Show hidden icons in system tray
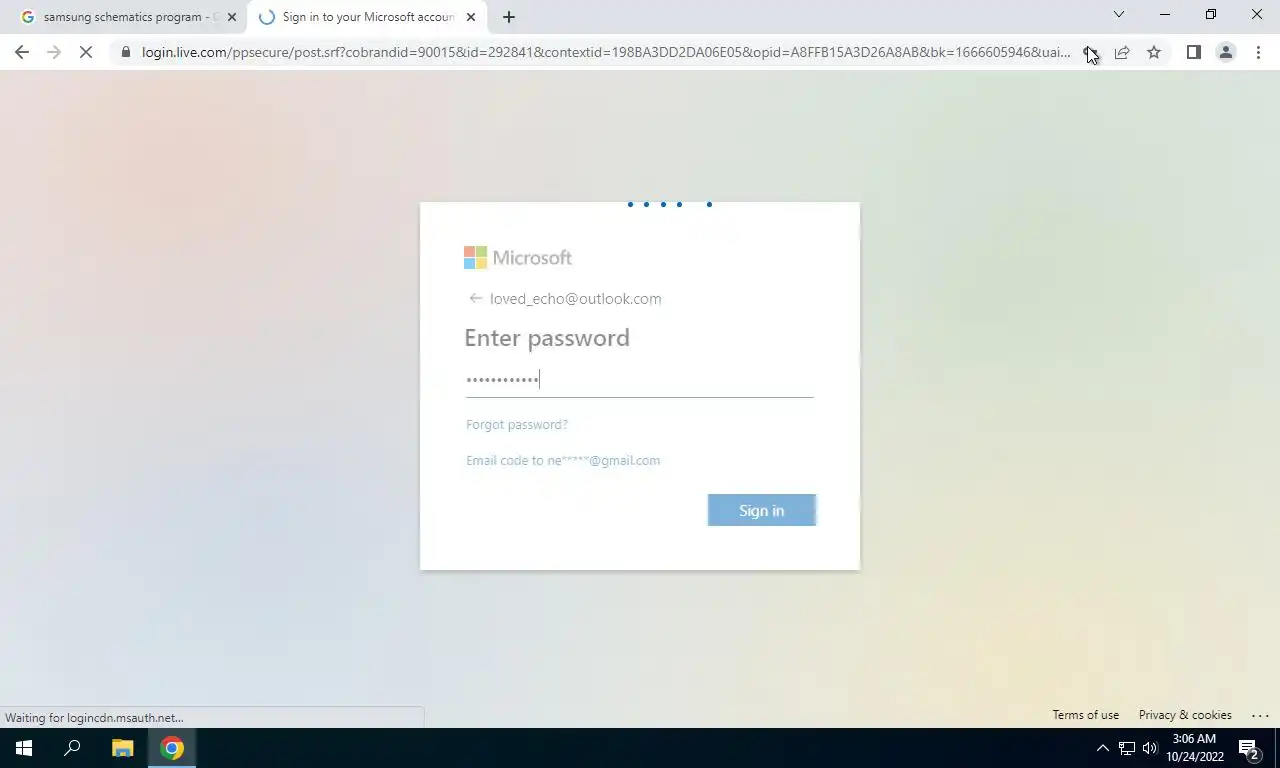1280x768 pixels. pyautogui.click(x=1102, y=748)
